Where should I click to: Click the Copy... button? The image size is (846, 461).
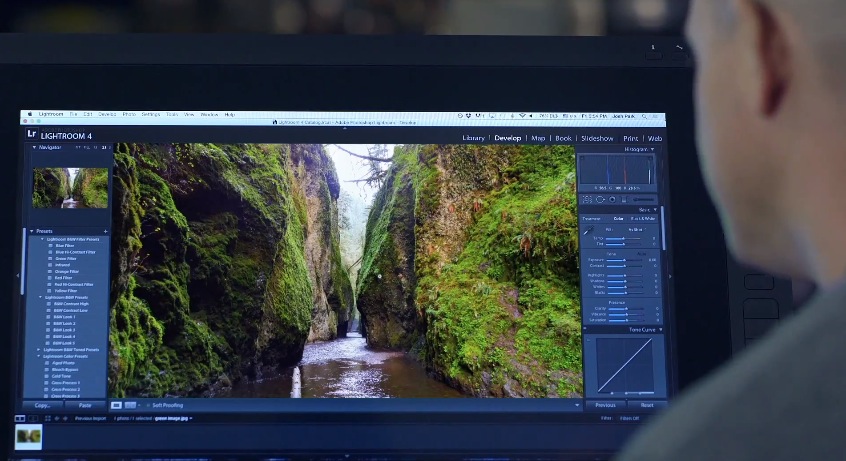[43, 405]
